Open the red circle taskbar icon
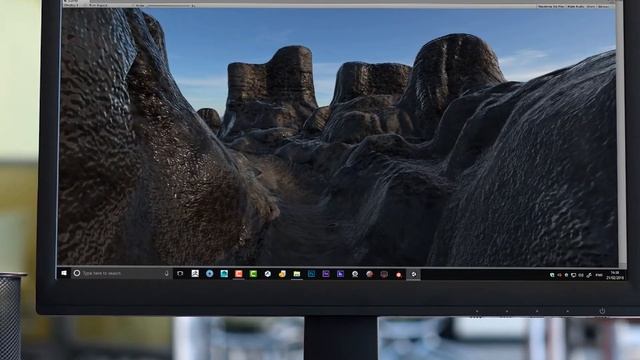640x360 pixels. (399, 275)
